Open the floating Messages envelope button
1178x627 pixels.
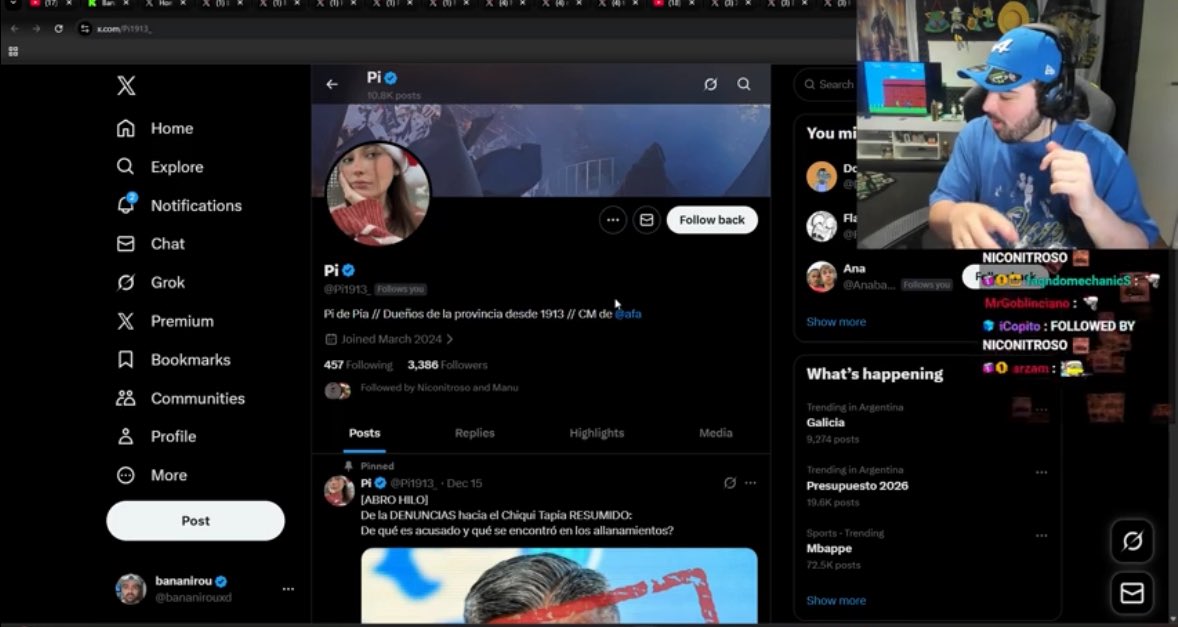(1132, 593)
